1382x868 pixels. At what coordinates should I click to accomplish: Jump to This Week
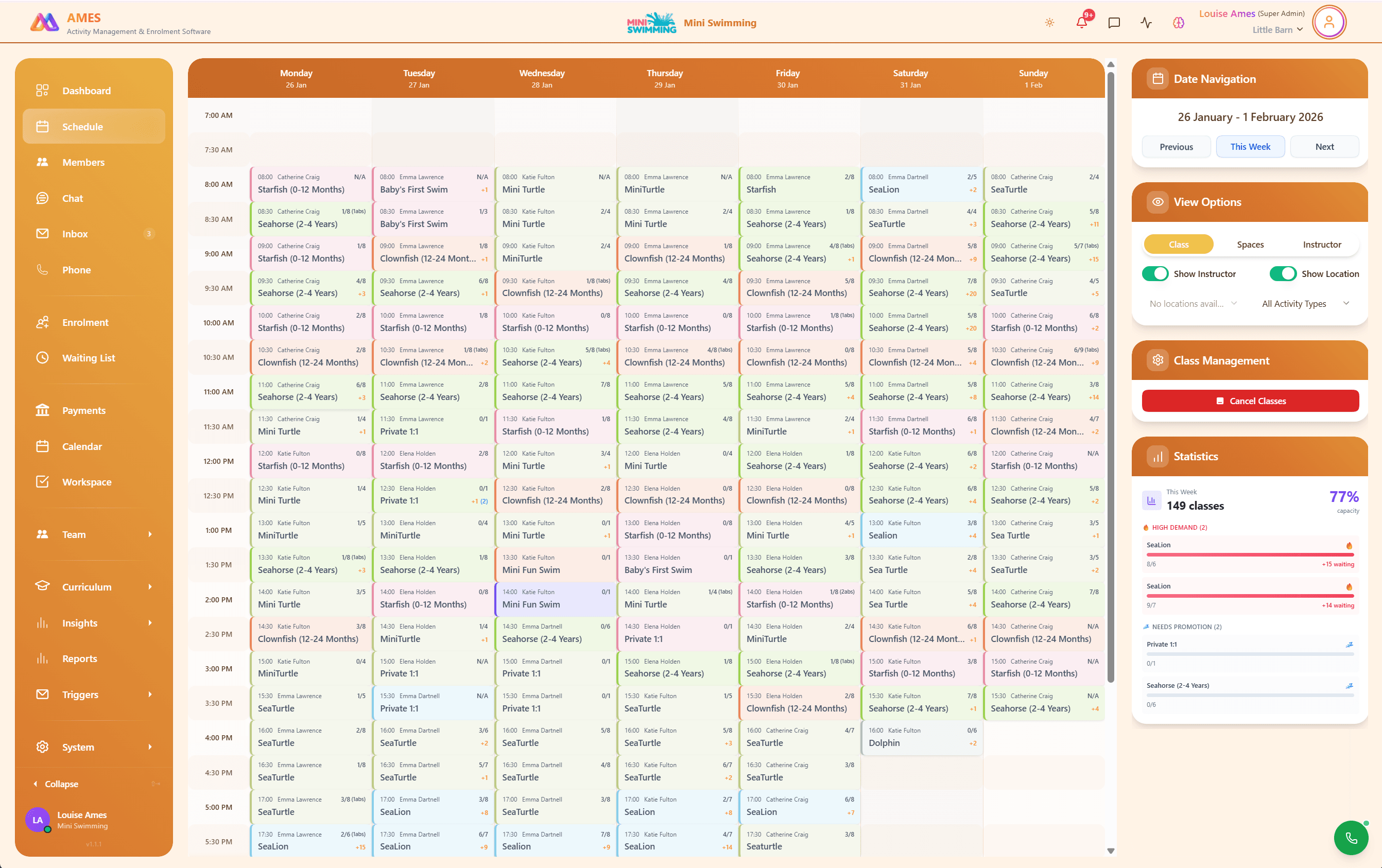(1250, 147)
